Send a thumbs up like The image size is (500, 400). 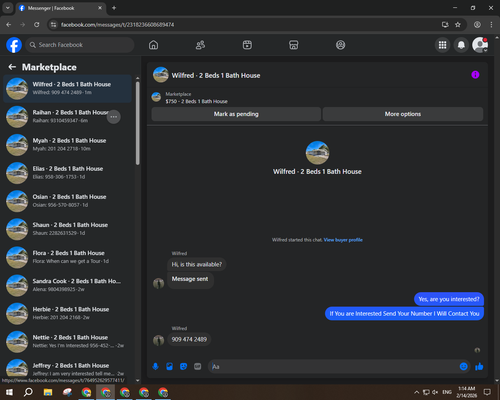point(479,367)
